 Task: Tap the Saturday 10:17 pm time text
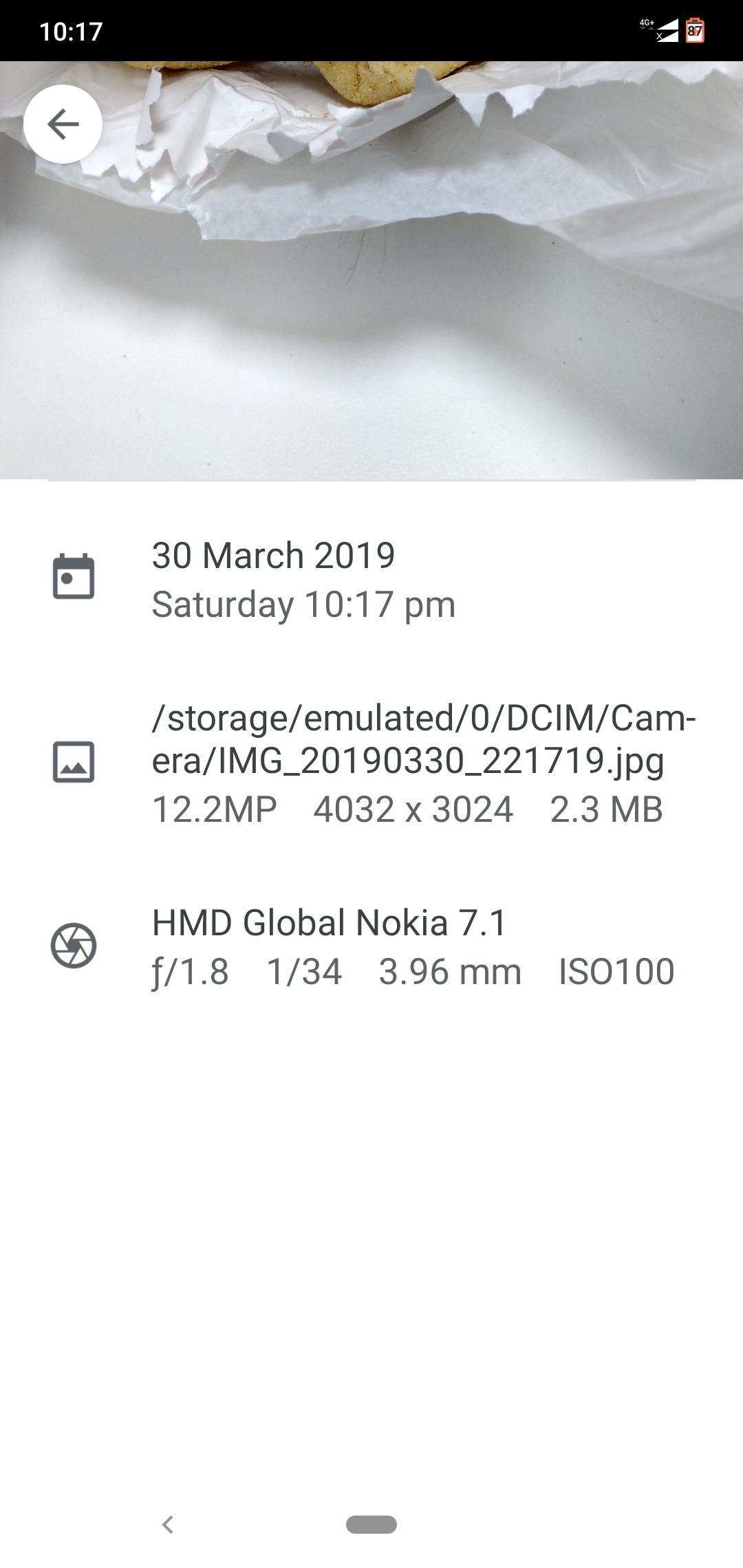303,605
